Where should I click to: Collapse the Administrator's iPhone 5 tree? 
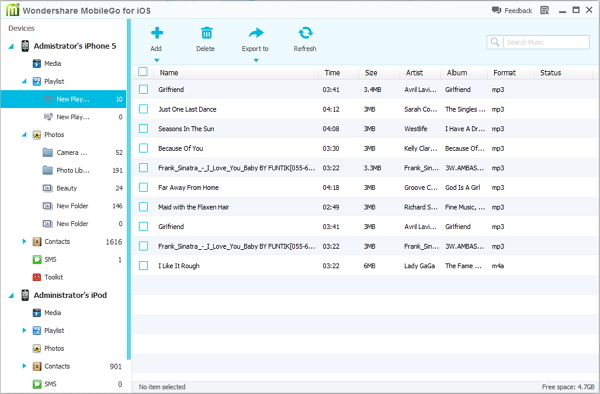pyautogui.click(x=11, y=46)
